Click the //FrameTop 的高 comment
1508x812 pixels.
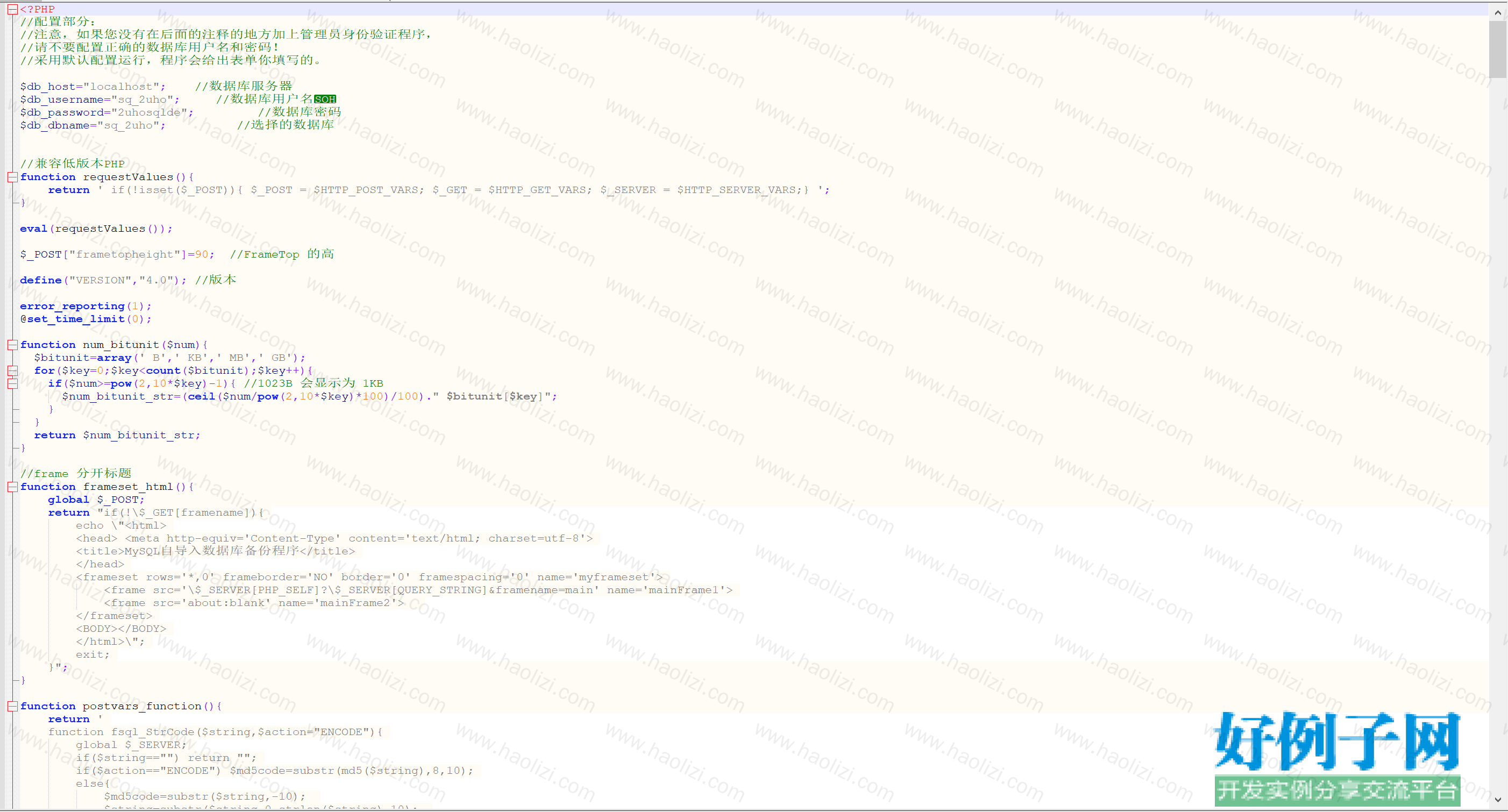point(282,254)
